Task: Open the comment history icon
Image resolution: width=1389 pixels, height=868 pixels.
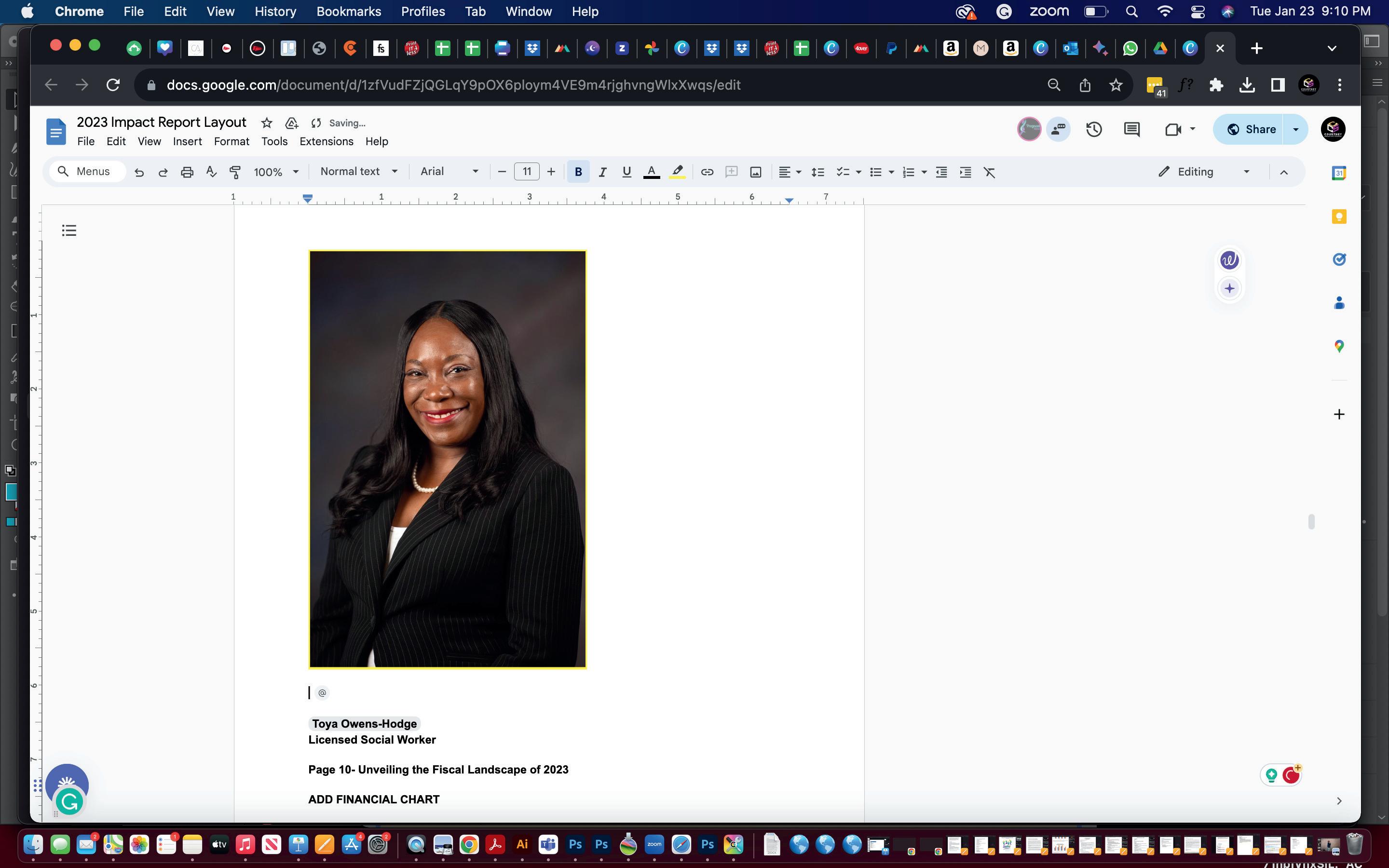Action: 1131,129
